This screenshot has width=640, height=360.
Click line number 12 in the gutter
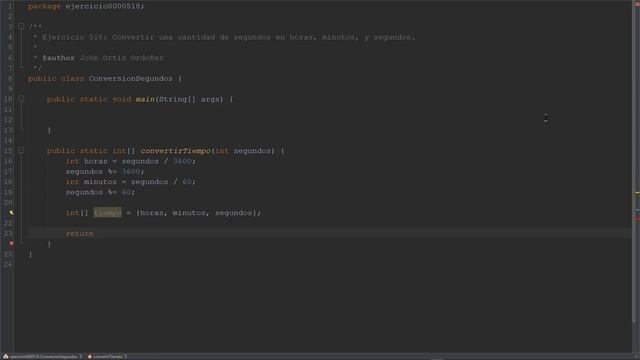[x=8, y=120]
